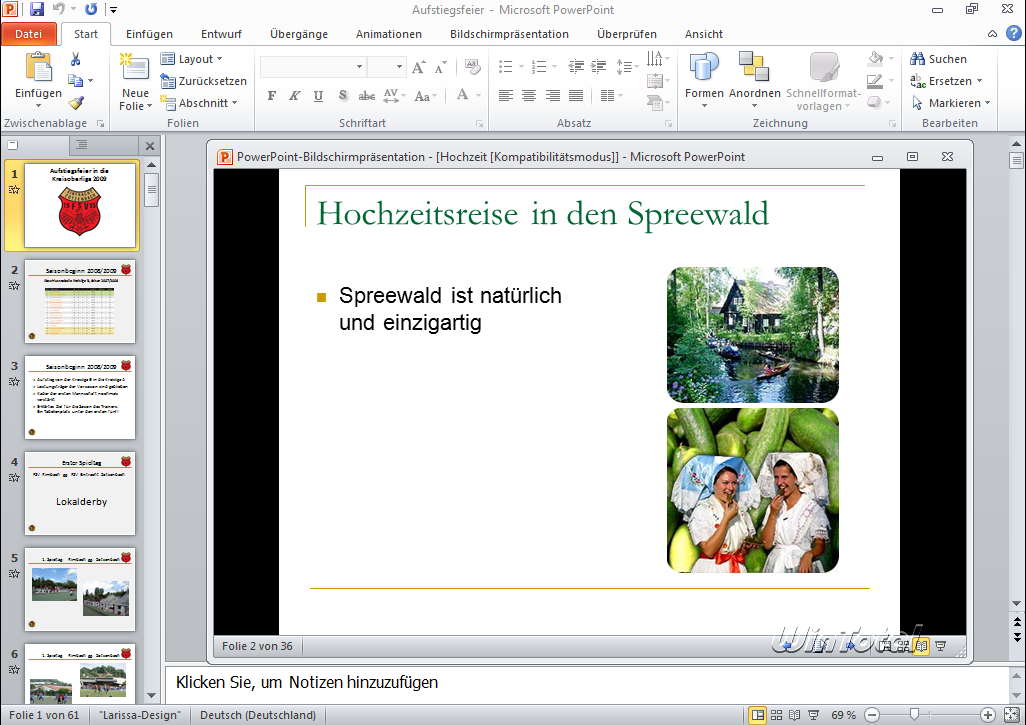
Task: Select slide 5 thumbnail with photos
Action: pos(80,590)
